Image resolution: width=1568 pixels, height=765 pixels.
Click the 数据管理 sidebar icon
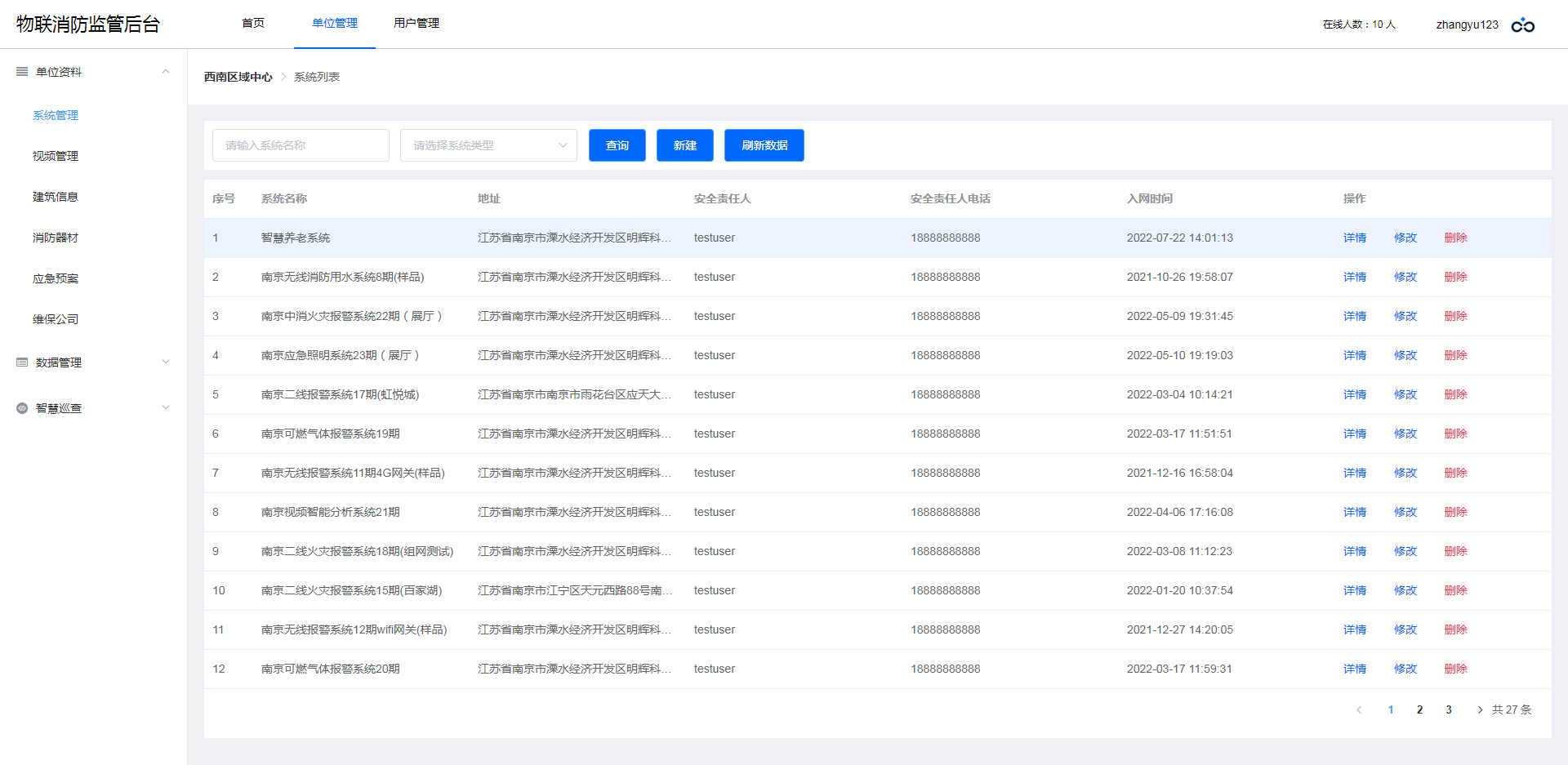pos(22,362)
